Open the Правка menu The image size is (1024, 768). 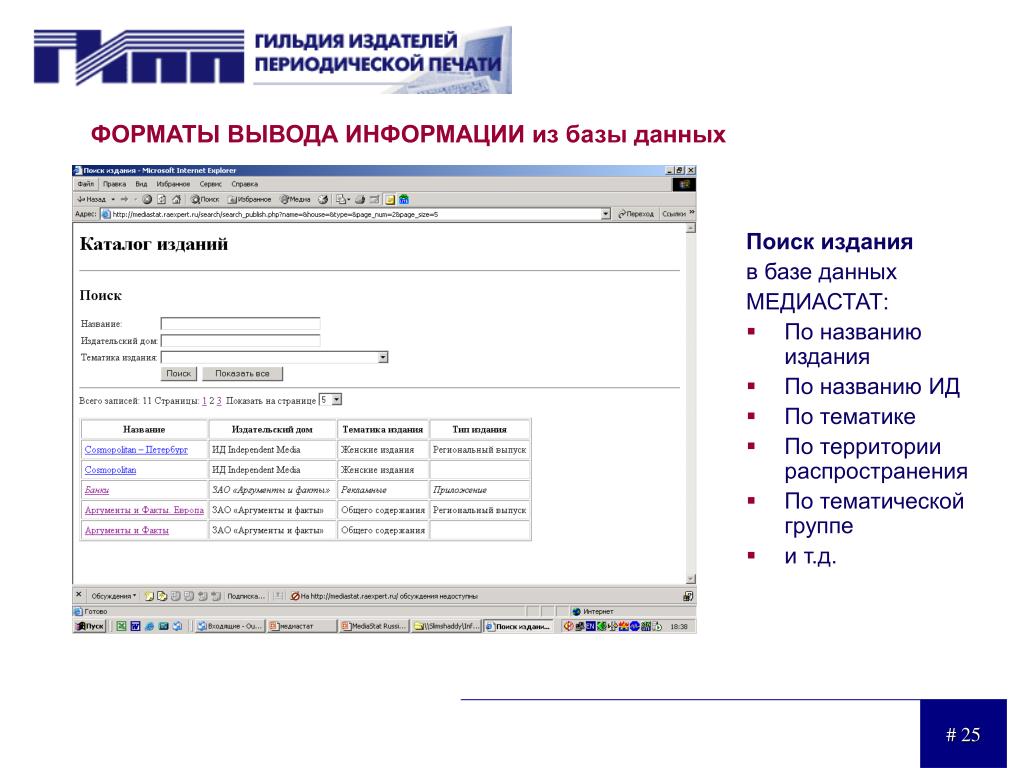(x=114, y=184)
